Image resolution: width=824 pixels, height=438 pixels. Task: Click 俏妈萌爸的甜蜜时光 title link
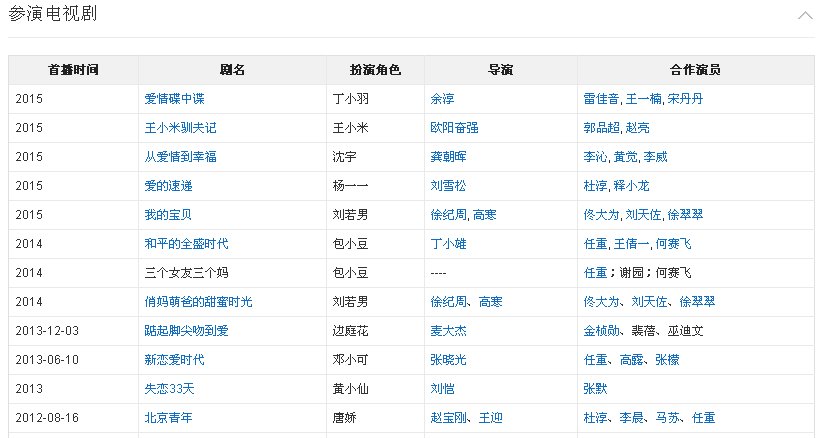pyautogui.click(x=199, y=302)
